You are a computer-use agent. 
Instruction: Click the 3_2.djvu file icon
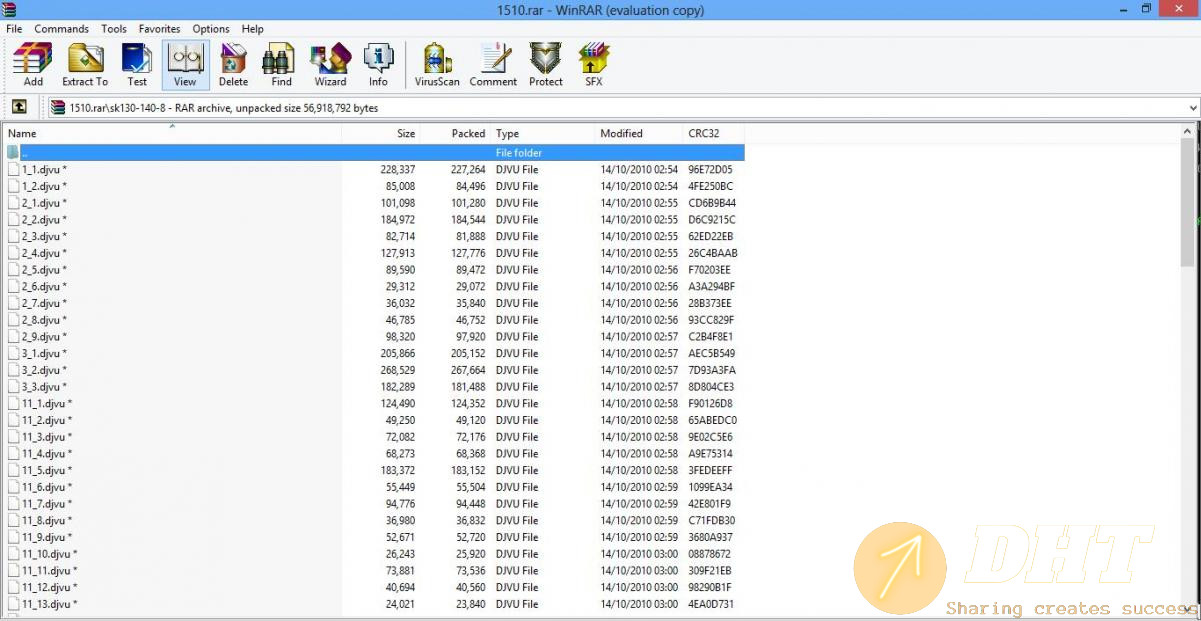coord(13,370)
